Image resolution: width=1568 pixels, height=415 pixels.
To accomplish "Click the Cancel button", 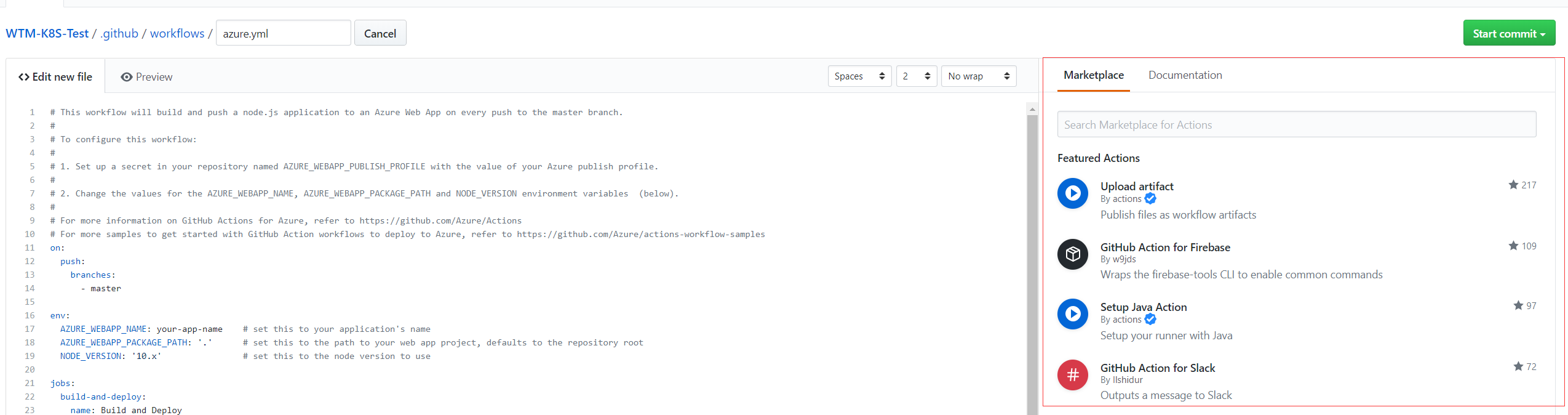I will [380, 33].
